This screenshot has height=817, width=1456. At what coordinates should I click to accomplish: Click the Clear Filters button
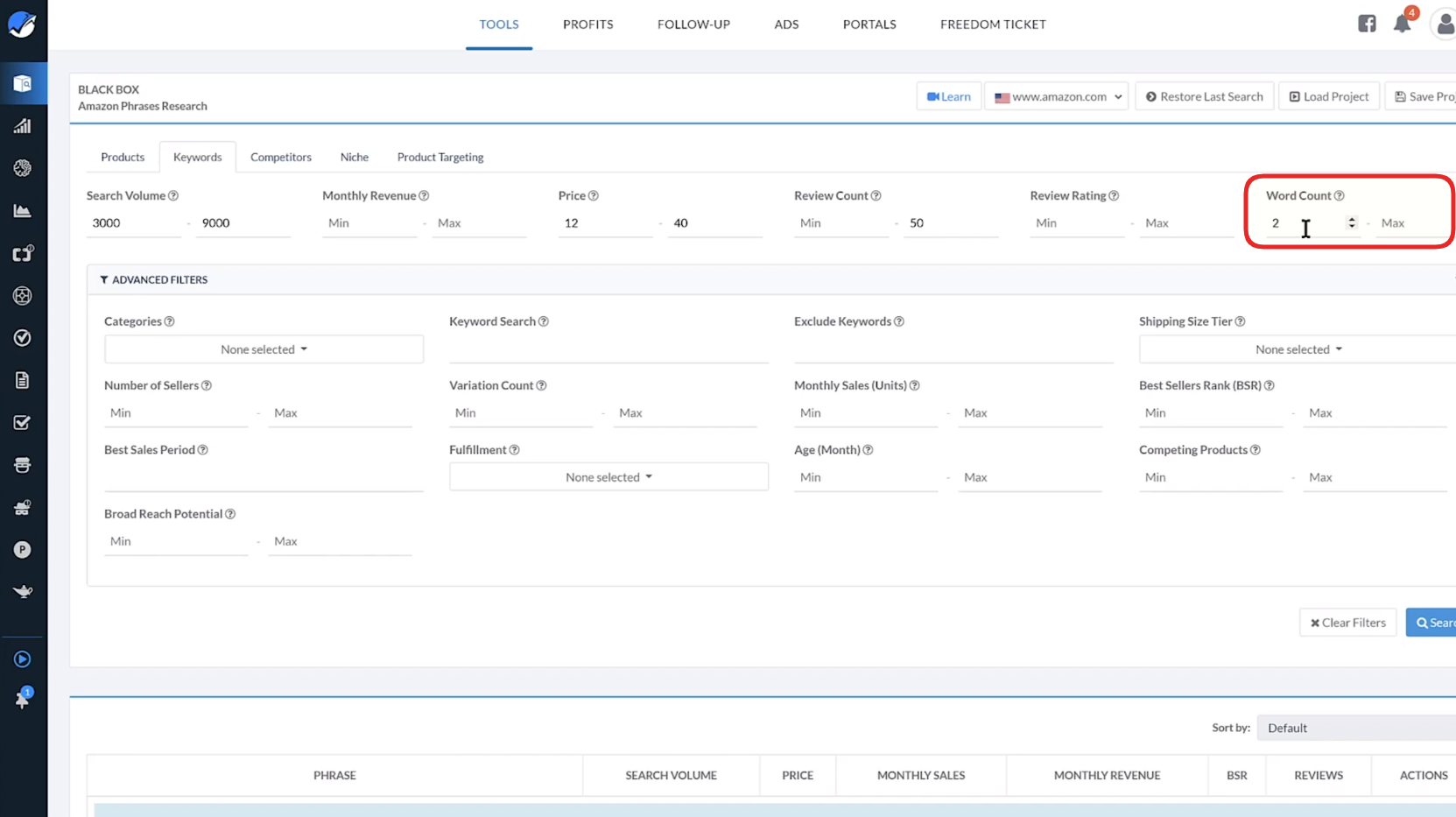pos(1348,623)
